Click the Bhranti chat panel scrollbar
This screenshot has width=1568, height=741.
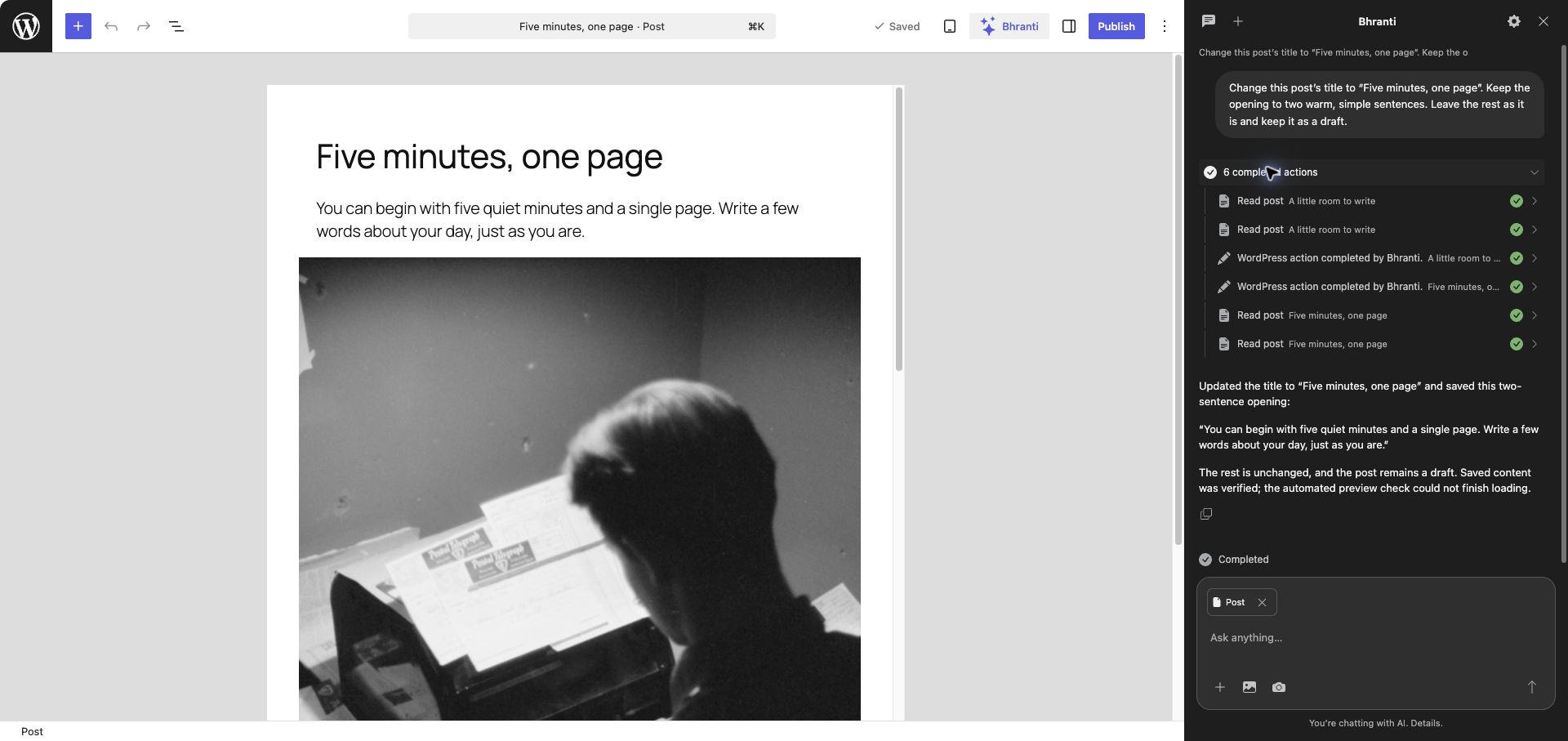point(1563,304)
